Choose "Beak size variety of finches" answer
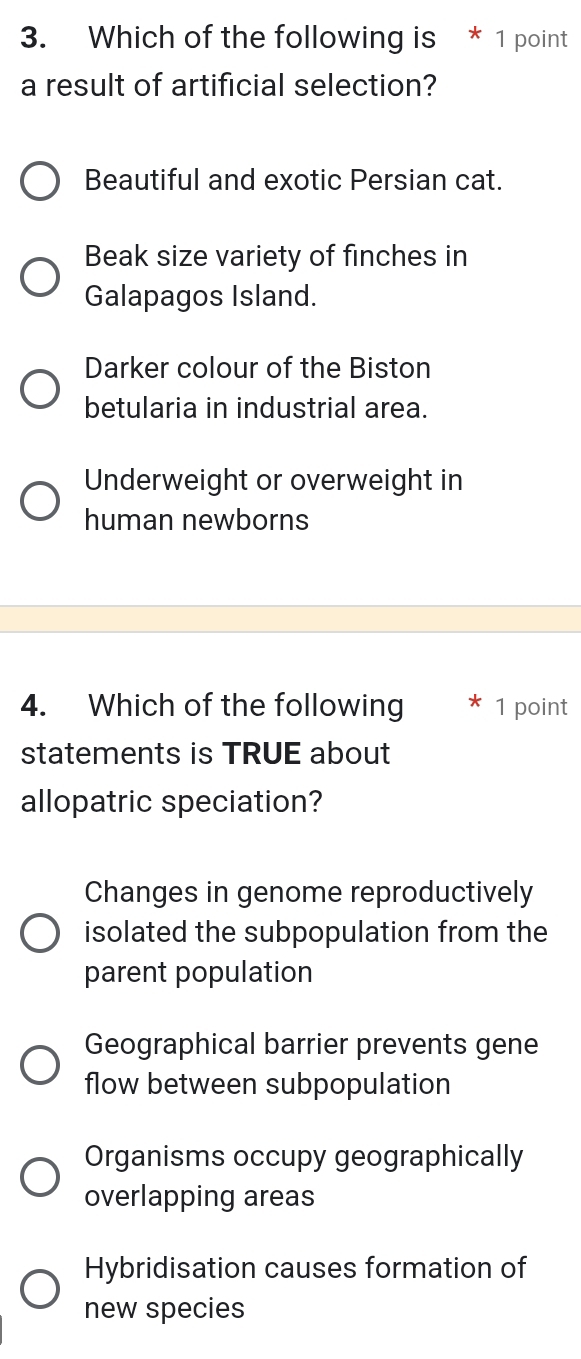Viewport: 581px width, 1359px height. pyautogui.click(x=275, y=276)
